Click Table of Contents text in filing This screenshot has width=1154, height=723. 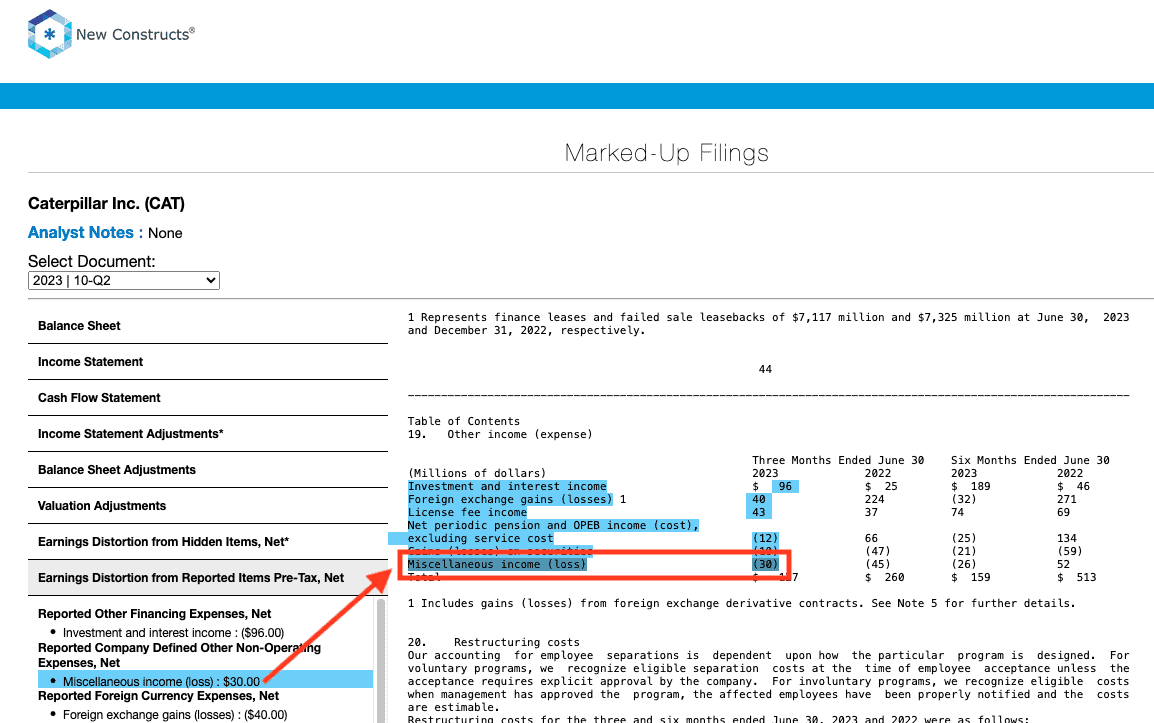(464, 421)
